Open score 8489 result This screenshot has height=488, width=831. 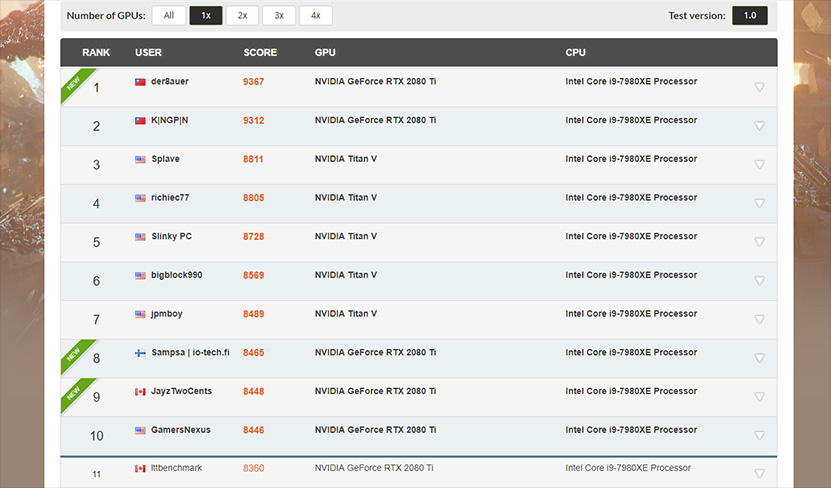pyautogui.click(x=253, y=314)
